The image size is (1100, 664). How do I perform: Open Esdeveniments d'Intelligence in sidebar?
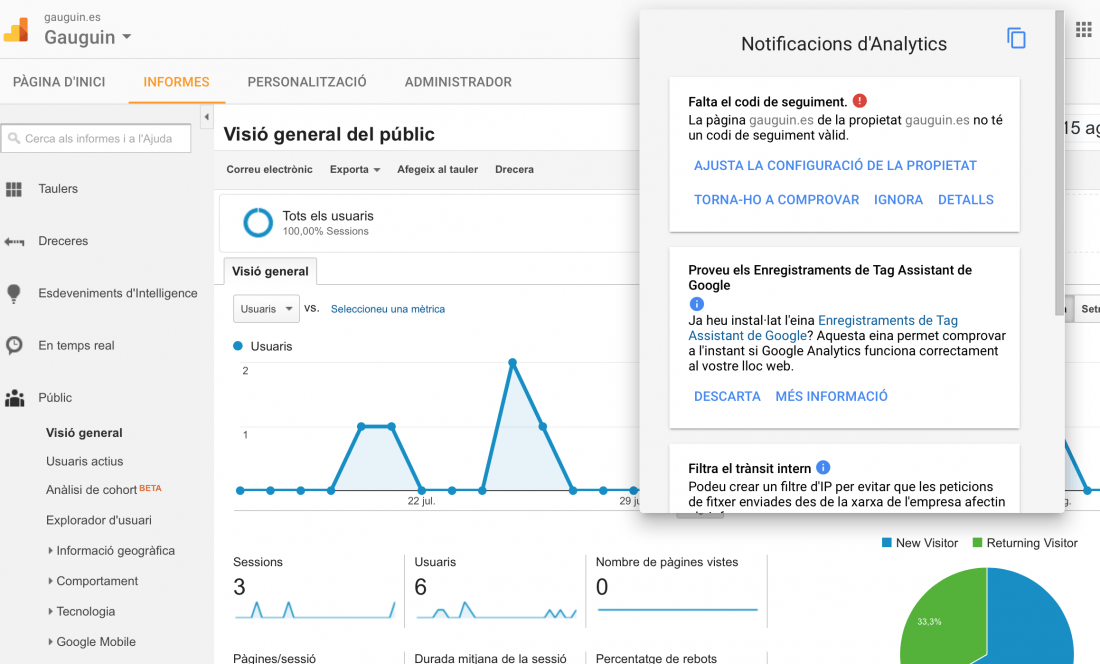[118, 293]
